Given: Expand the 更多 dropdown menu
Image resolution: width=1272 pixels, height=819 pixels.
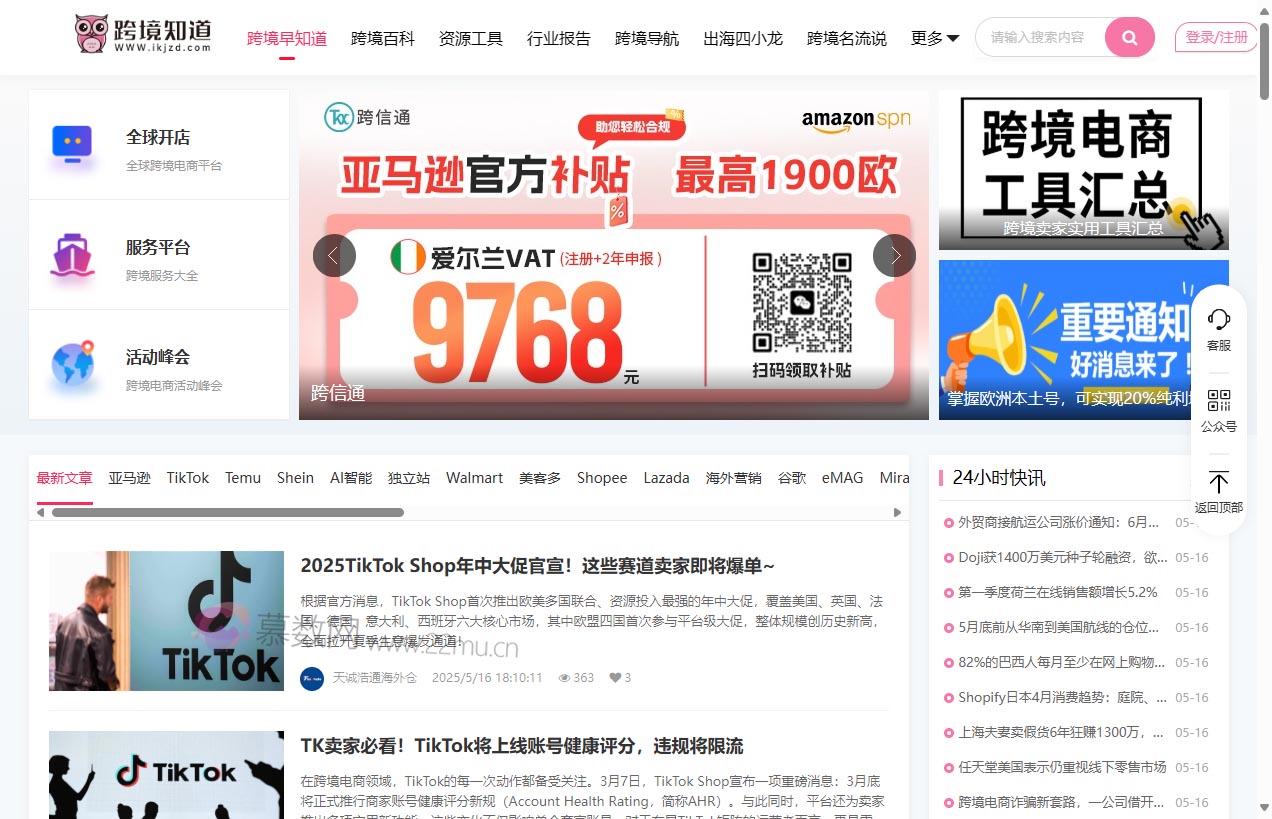Looking at the screenshot, I should click(934, 38).
